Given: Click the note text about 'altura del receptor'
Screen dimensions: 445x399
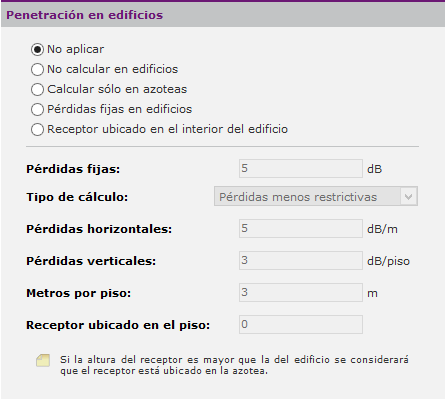Looking at the screenshot, I should point(234,365).
